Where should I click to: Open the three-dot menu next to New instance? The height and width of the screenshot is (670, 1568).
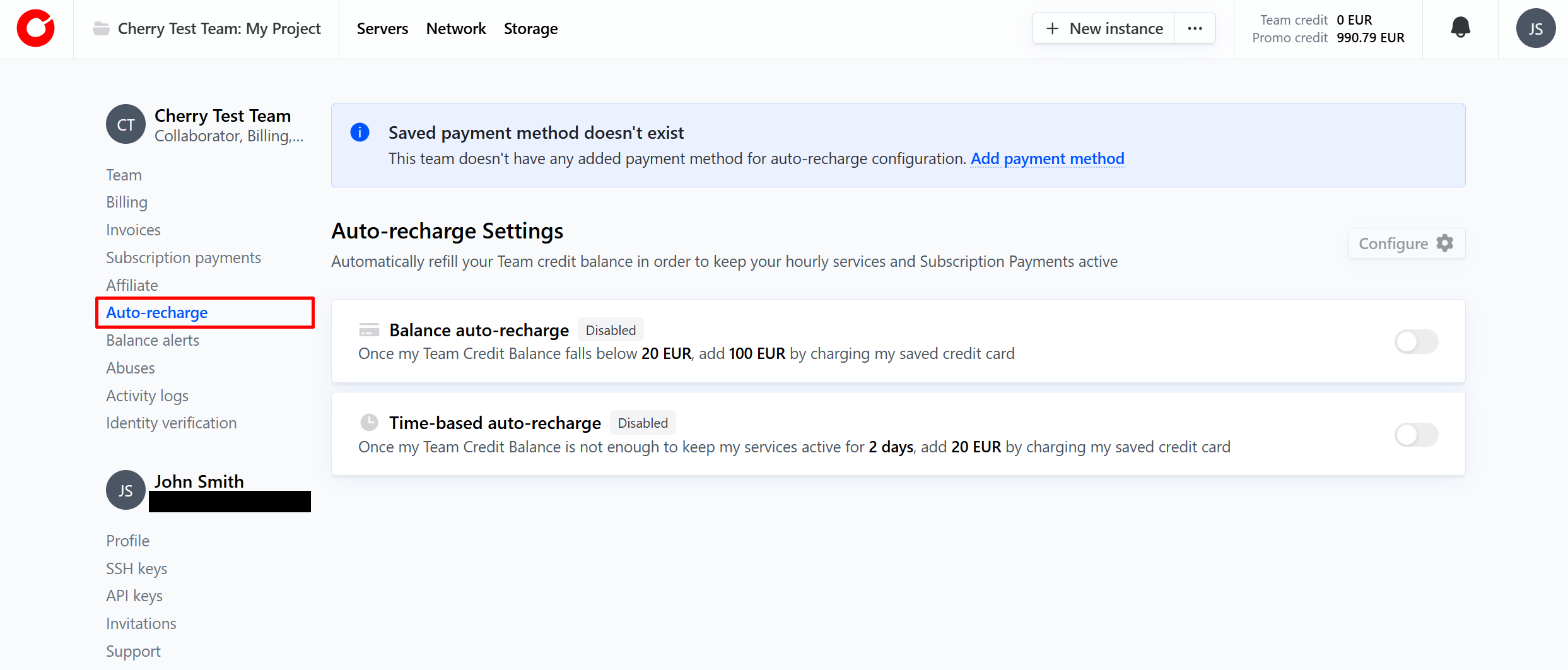[x=1195, y=28]
